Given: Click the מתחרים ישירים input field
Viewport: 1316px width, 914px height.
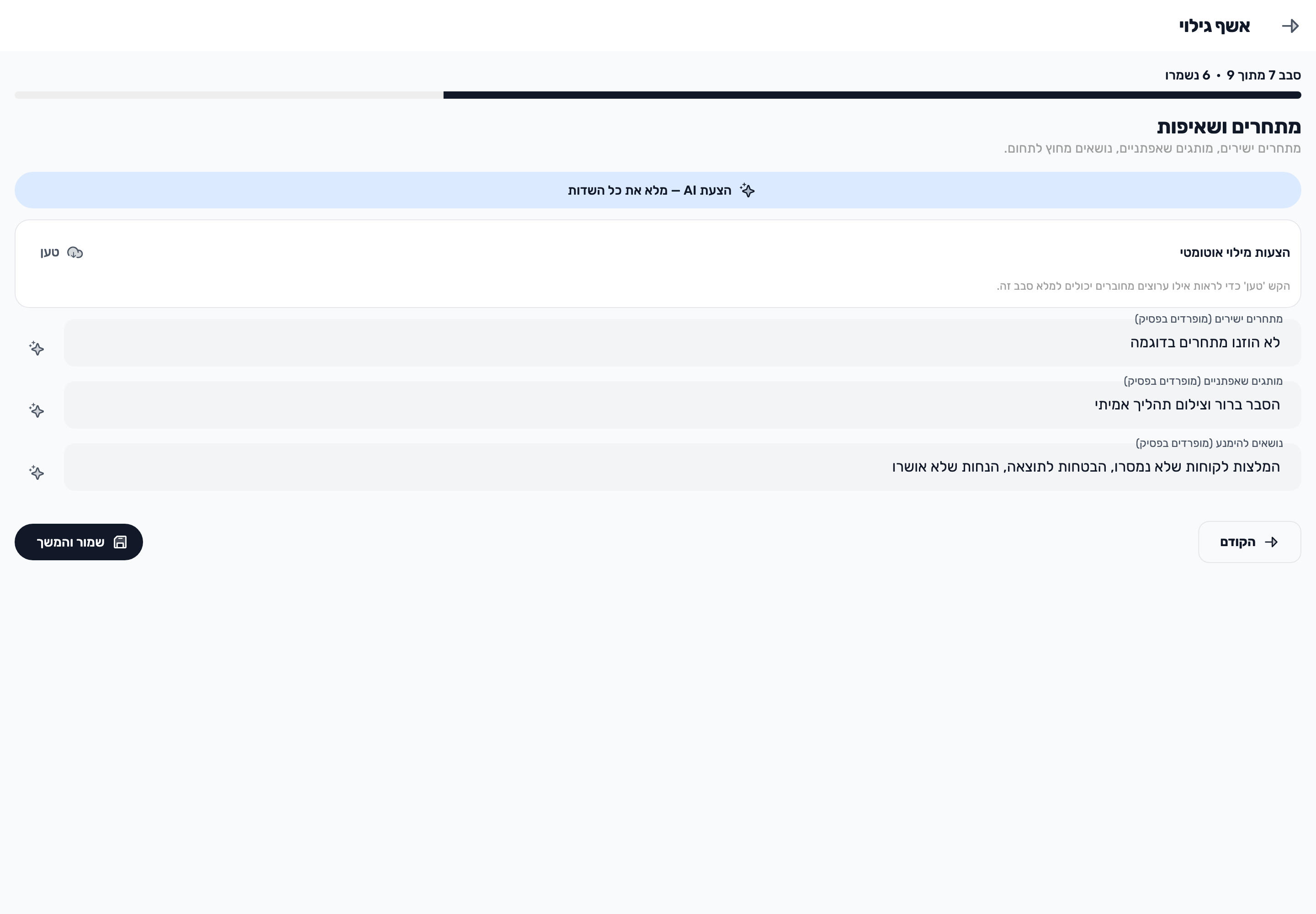Looking at the screenshot, I should click(x=683, y=342).
